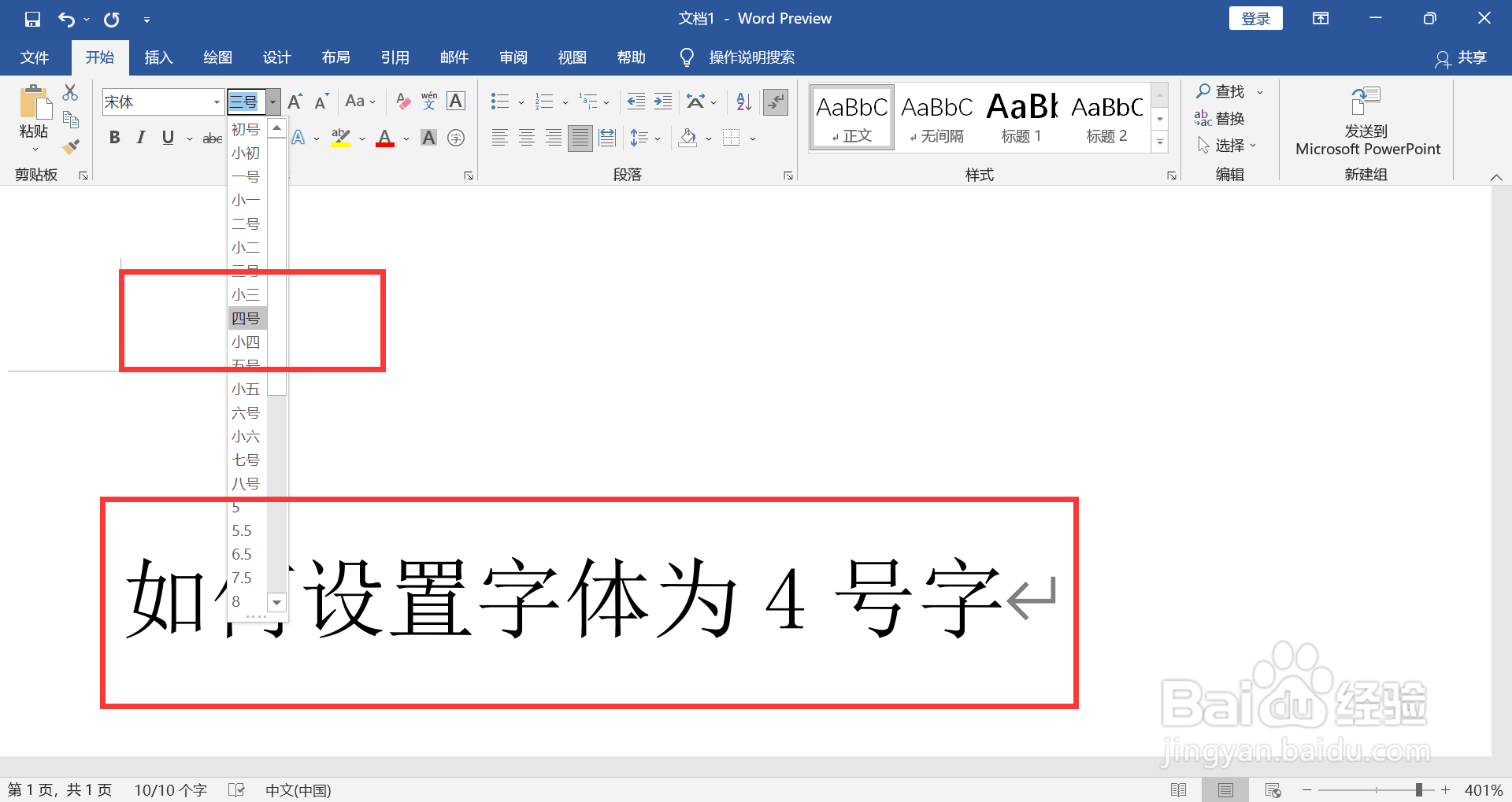1512x802 pixels.
Task: Switch to the 视图 tab
Action: [572, 57]
